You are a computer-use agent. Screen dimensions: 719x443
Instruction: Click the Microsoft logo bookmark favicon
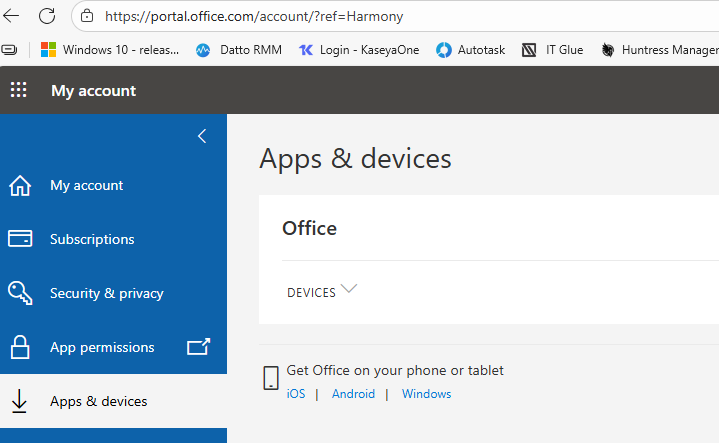tap(49, 50)
